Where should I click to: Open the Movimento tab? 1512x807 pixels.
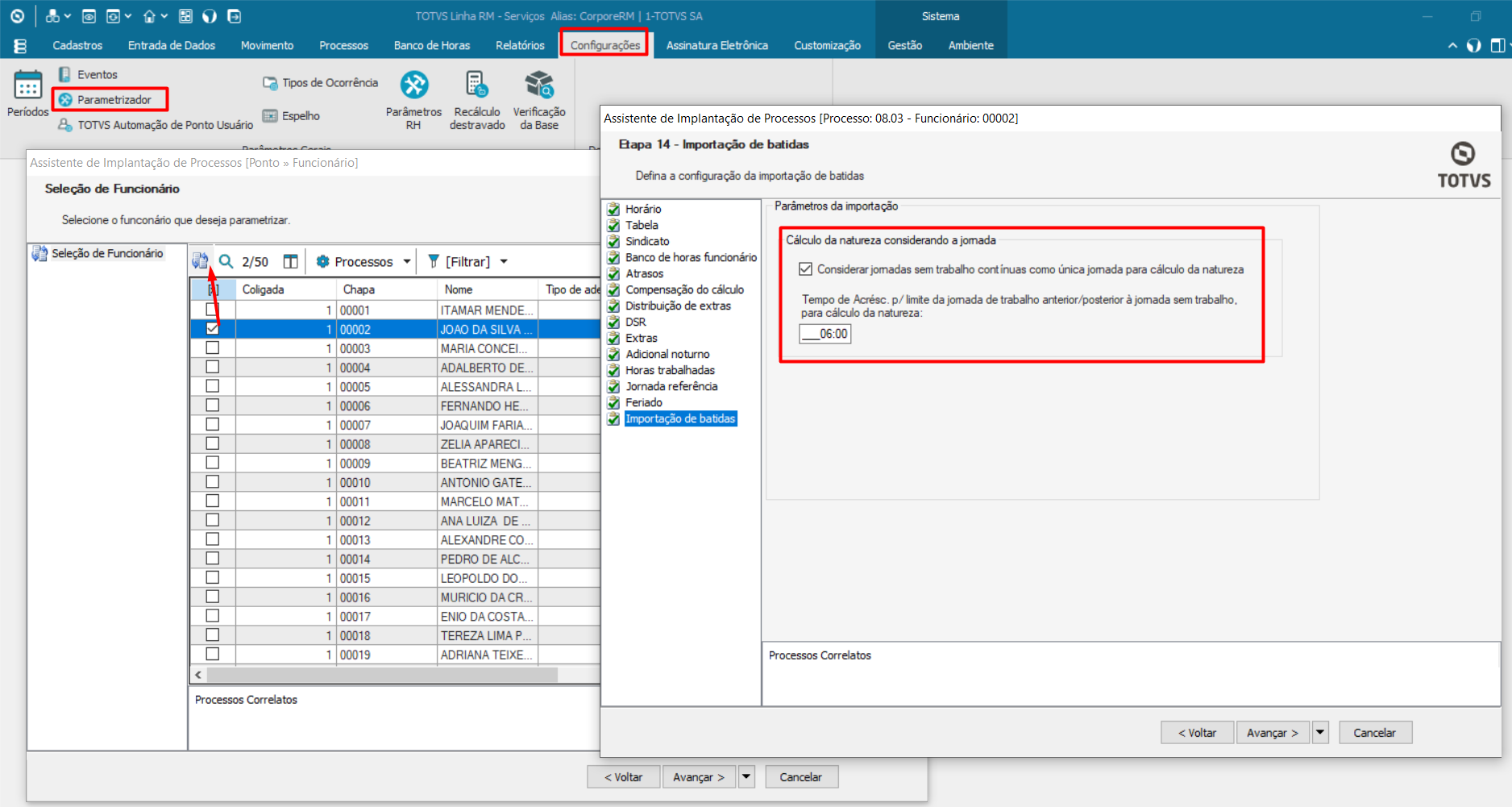point(267,46)
